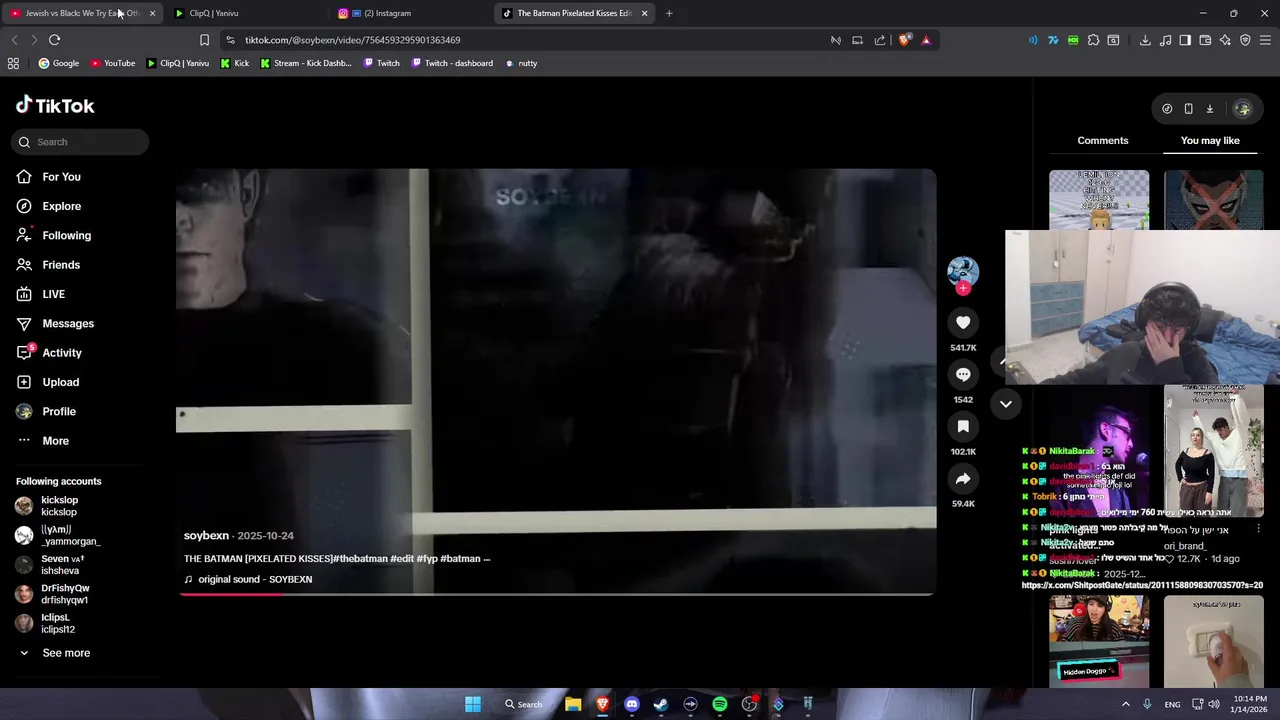
Task: Open original sound - SOYBEXN link
Action: (x=255, y=579)
